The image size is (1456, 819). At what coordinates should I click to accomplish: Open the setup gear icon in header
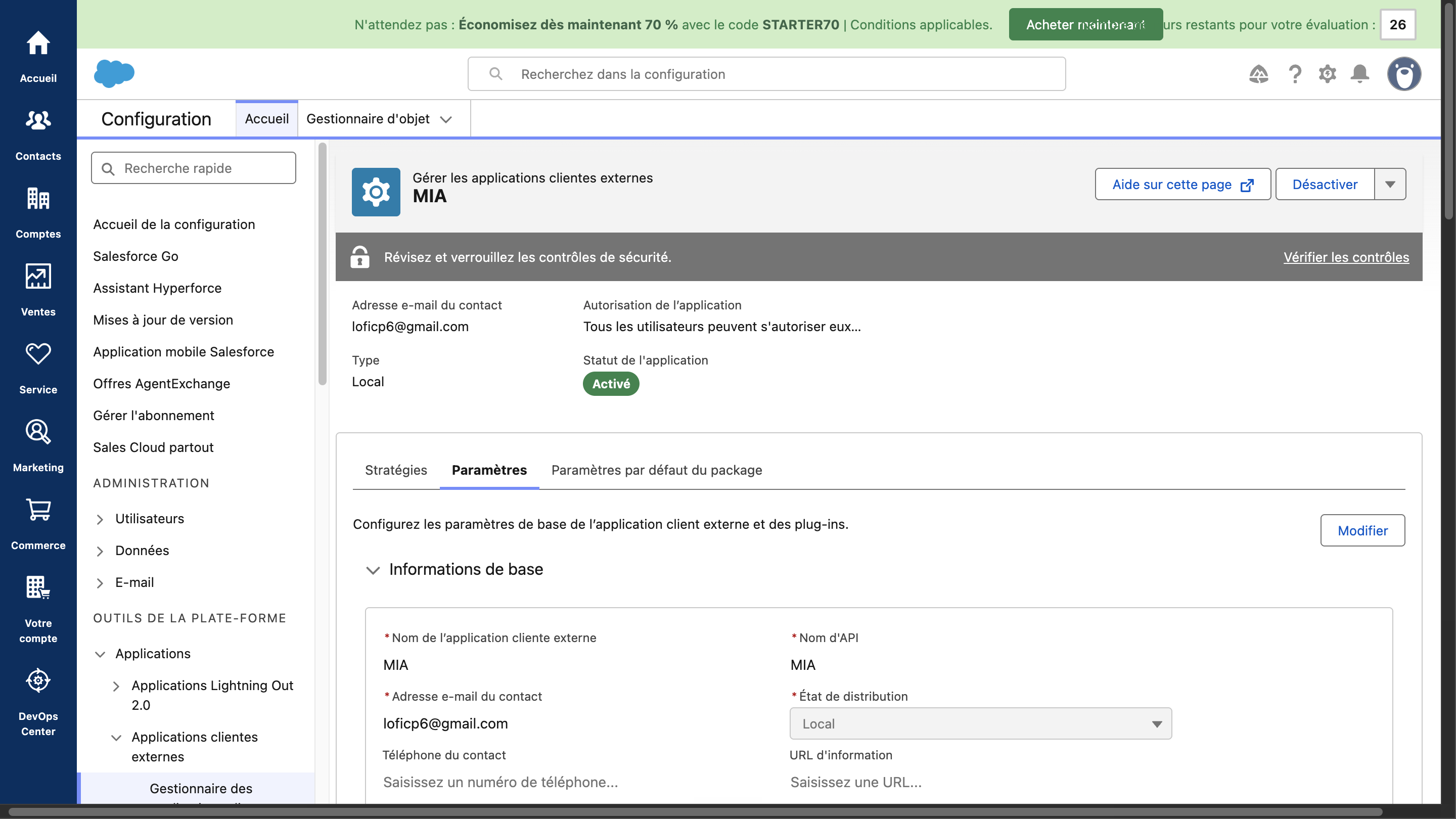pos(1327,74)
